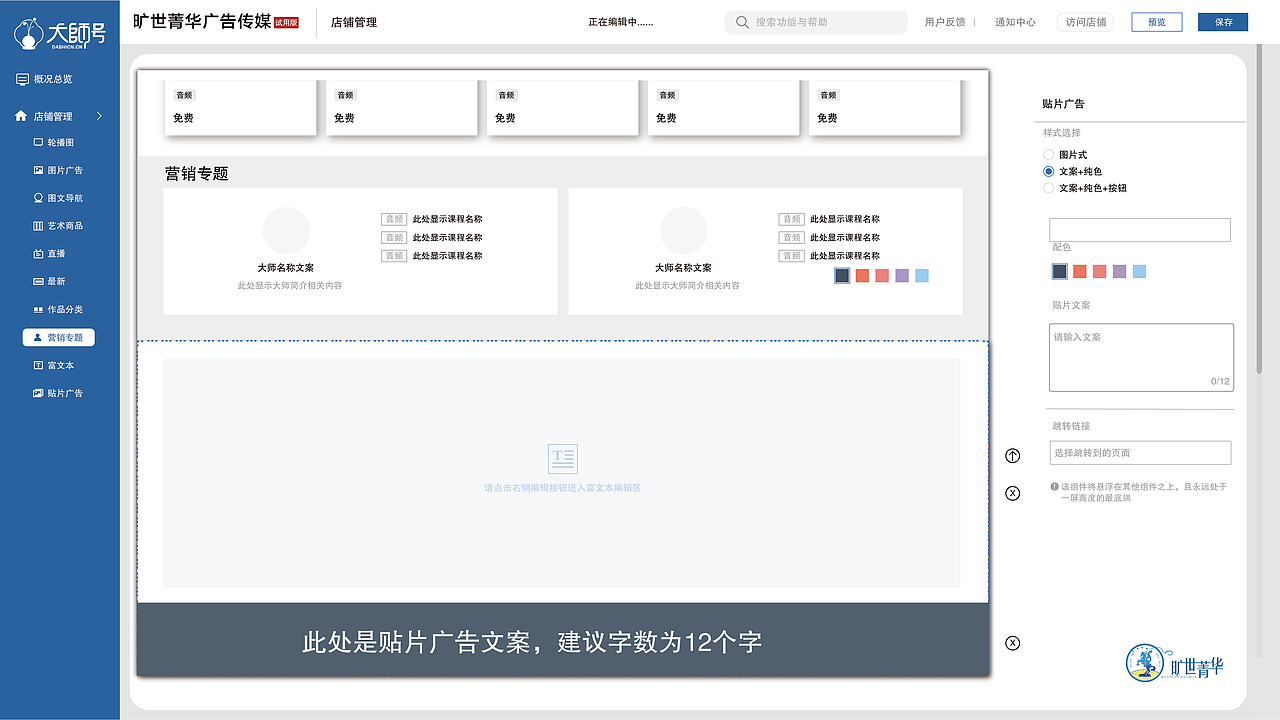
Task: Click the 店铺管理 home icon
Action: click(x=21, y=116)
